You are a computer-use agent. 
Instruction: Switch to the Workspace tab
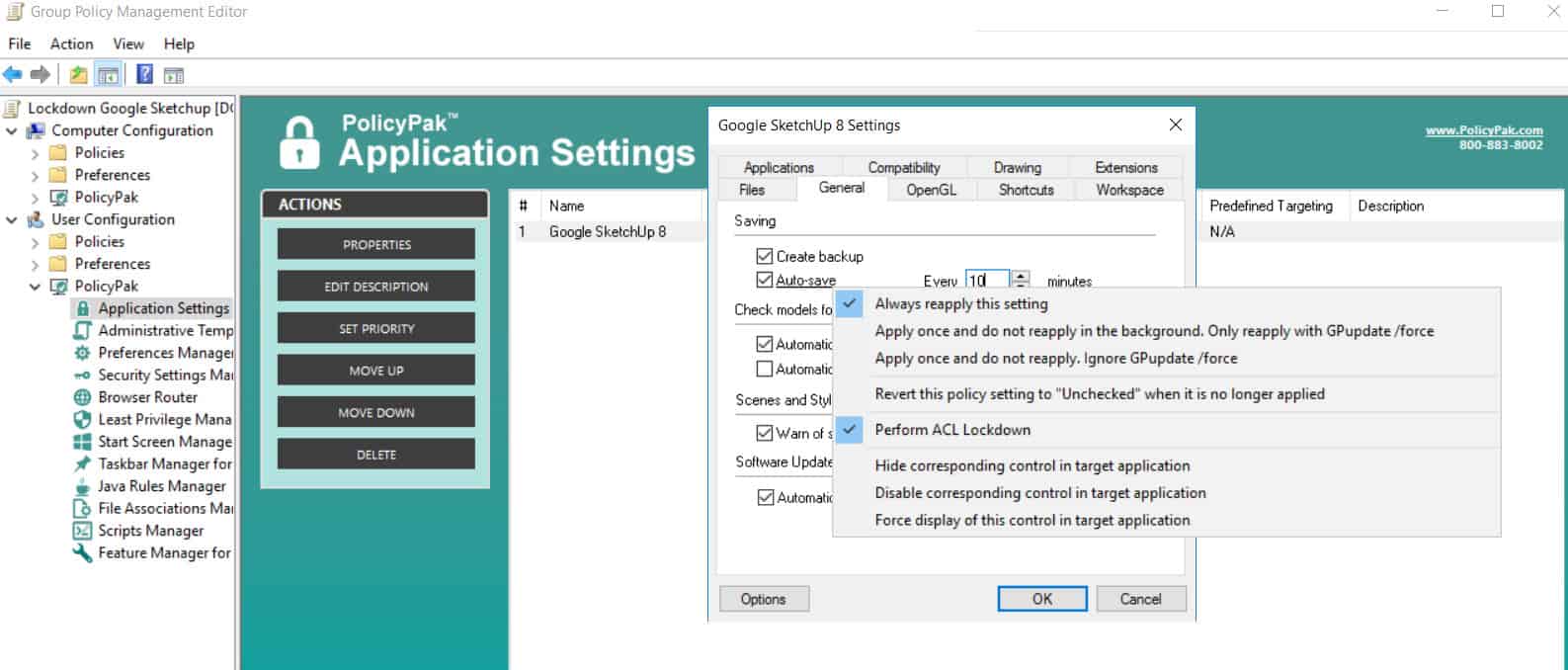1129,190
